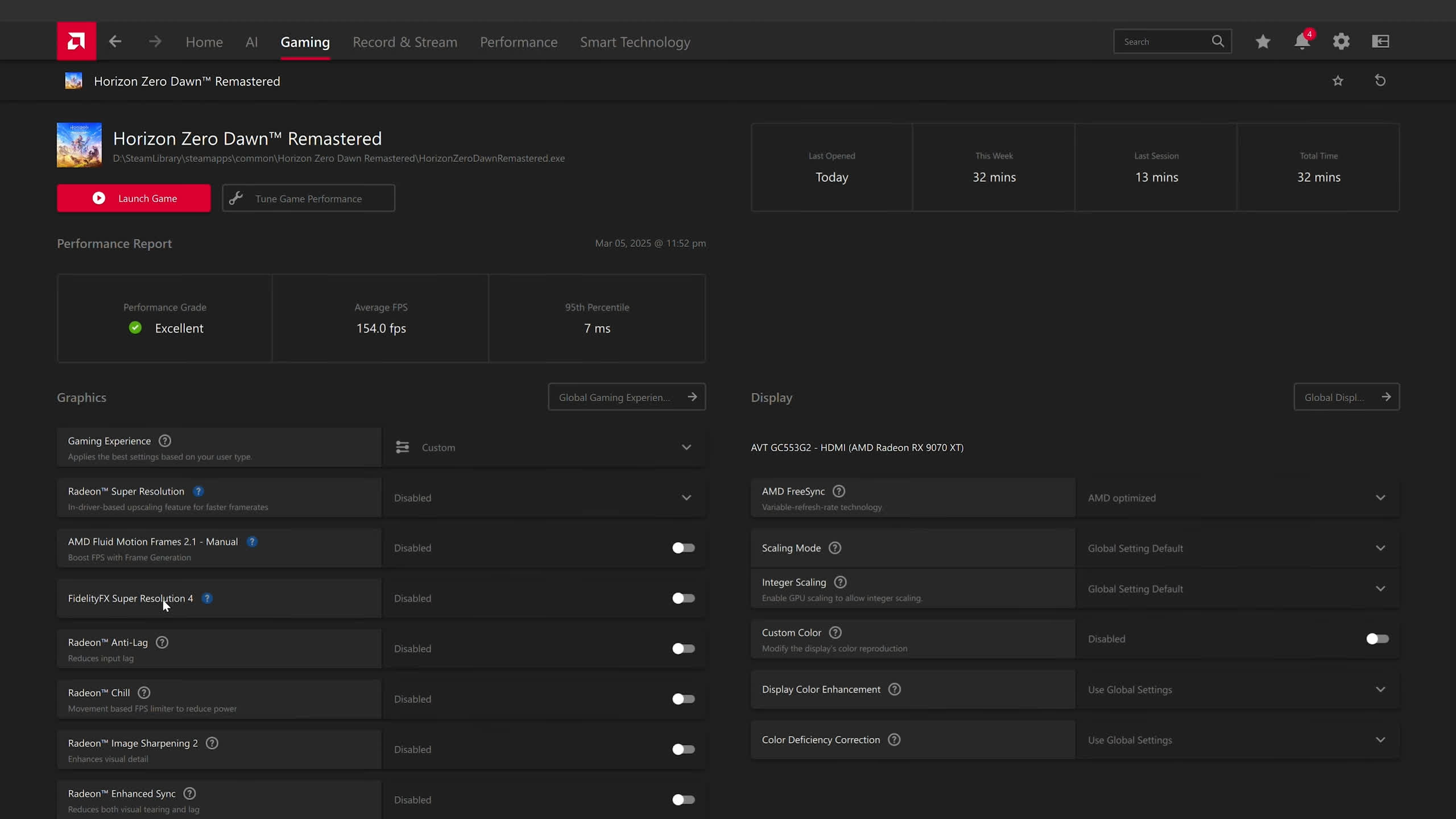The width and height of the screenshot is (1456, 819).
Task: Click the Average FPS 154.0 fps value
Action: point(381,328)
